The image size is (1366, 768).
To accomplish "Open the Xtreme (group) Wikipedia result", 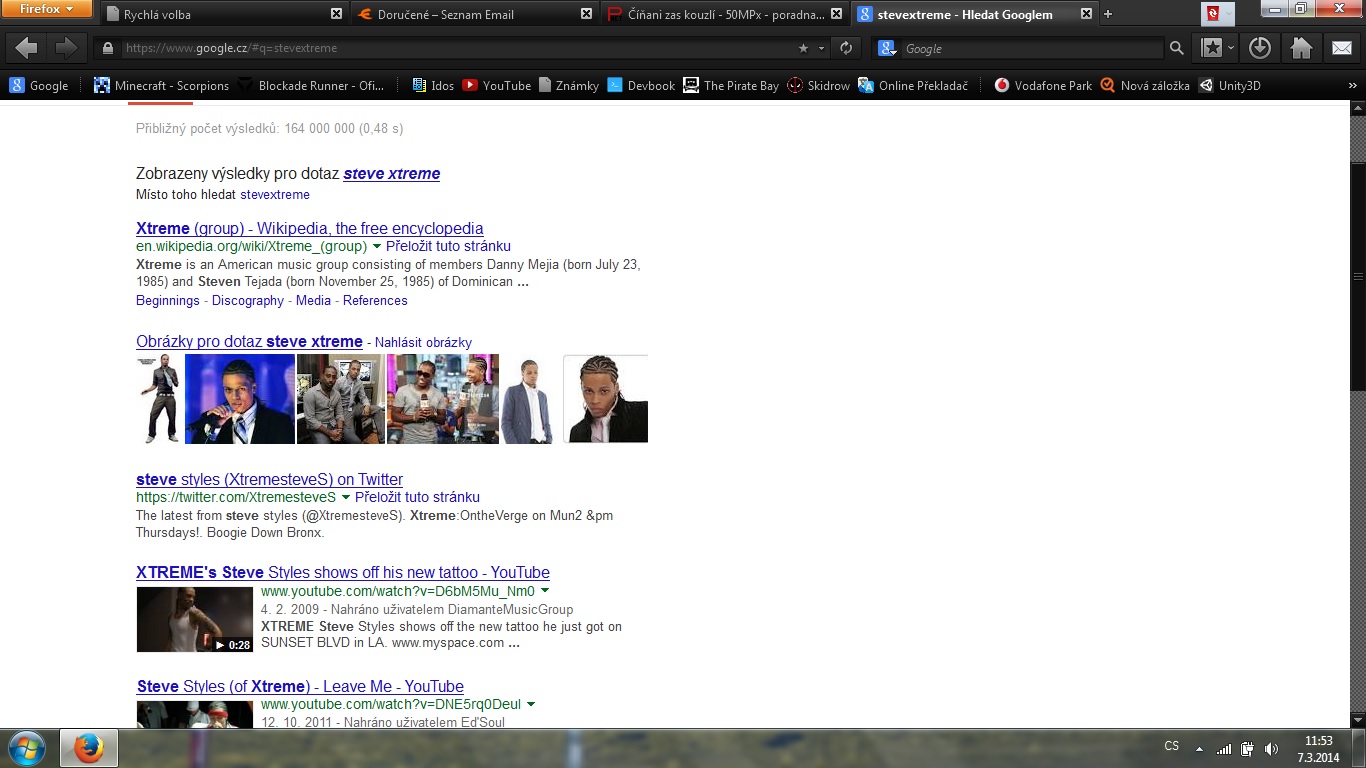I will tap(310, 228).
